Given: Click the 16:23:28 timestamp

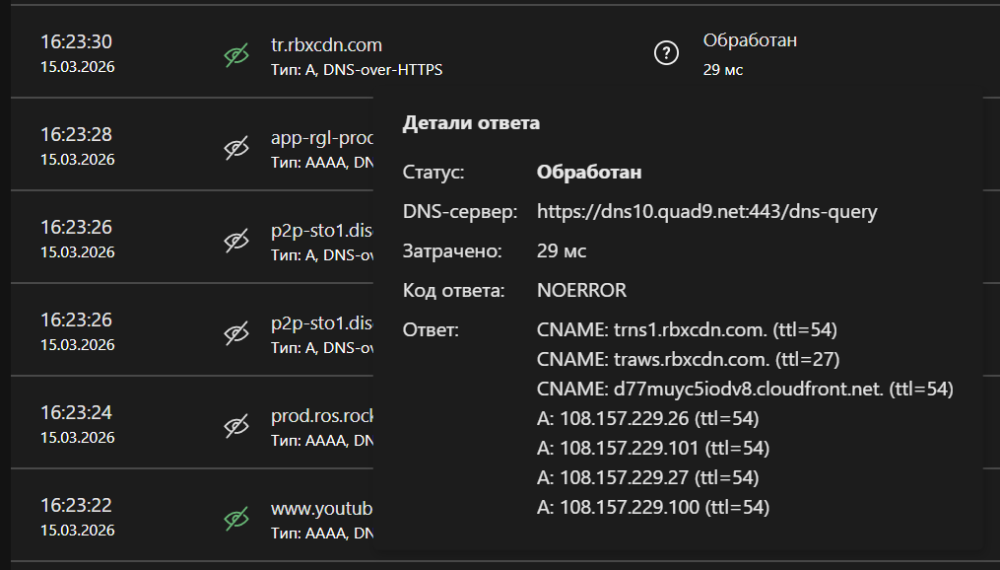Looking at the screenshot, I should (x=76, y=135).
